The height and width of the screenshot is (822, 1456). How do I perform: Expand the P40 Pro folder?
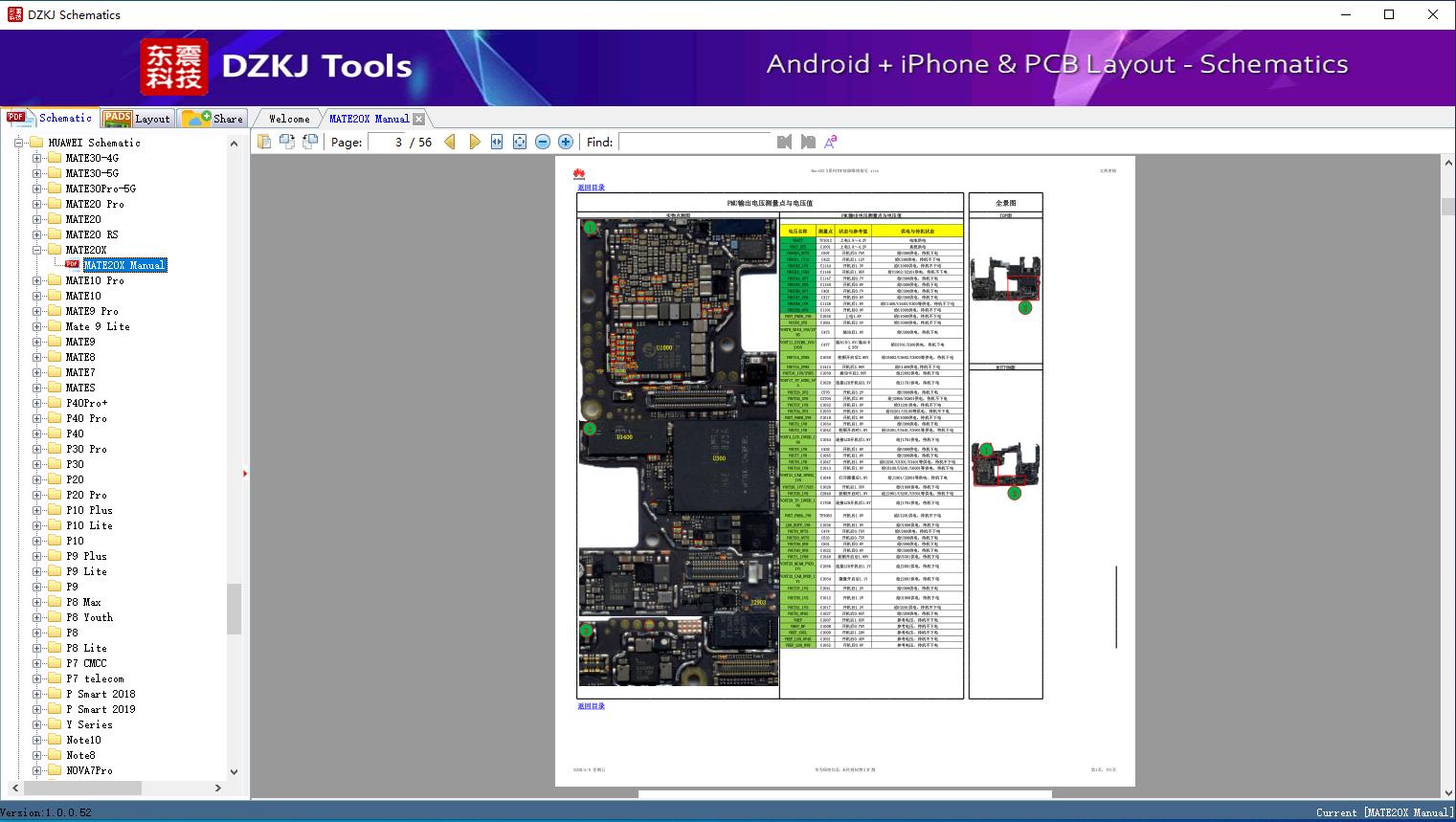click(37, 418)
